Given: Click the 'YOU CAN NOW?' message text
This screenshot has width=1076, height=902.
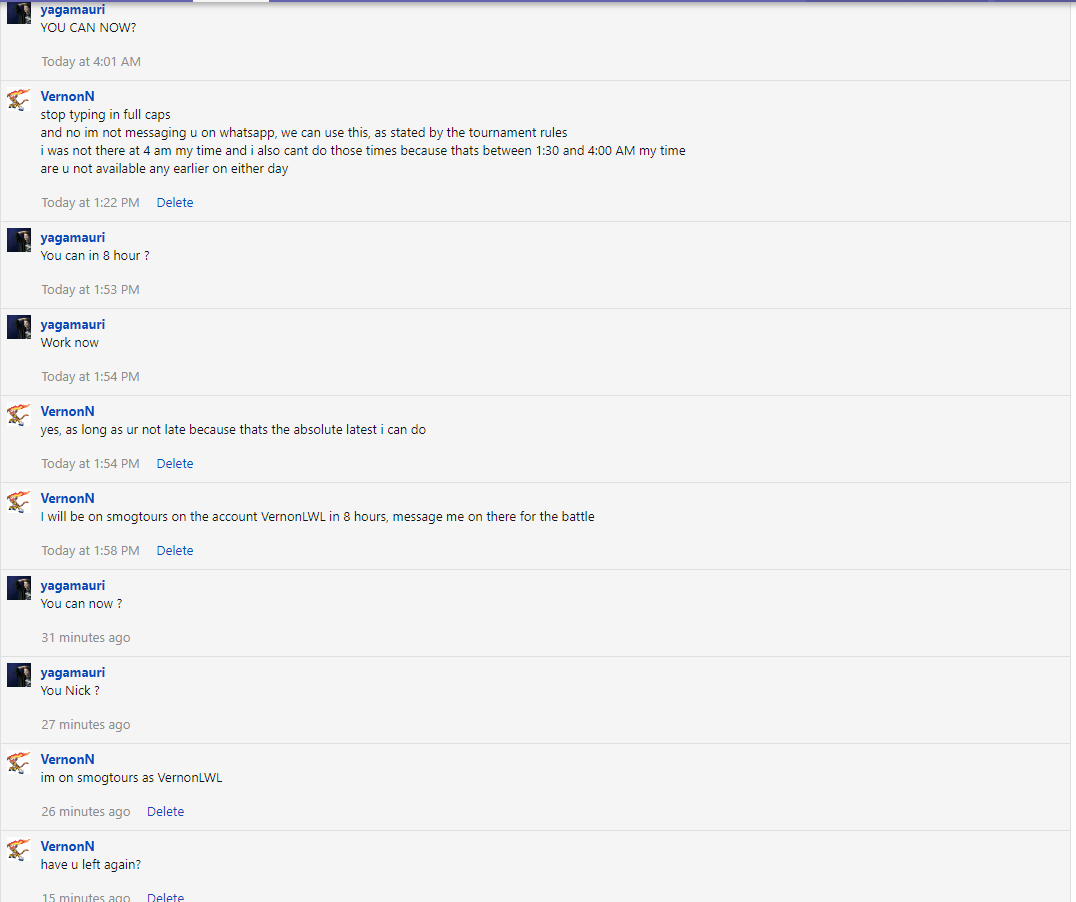Looking at the screenshot, I should pos(89,27).
